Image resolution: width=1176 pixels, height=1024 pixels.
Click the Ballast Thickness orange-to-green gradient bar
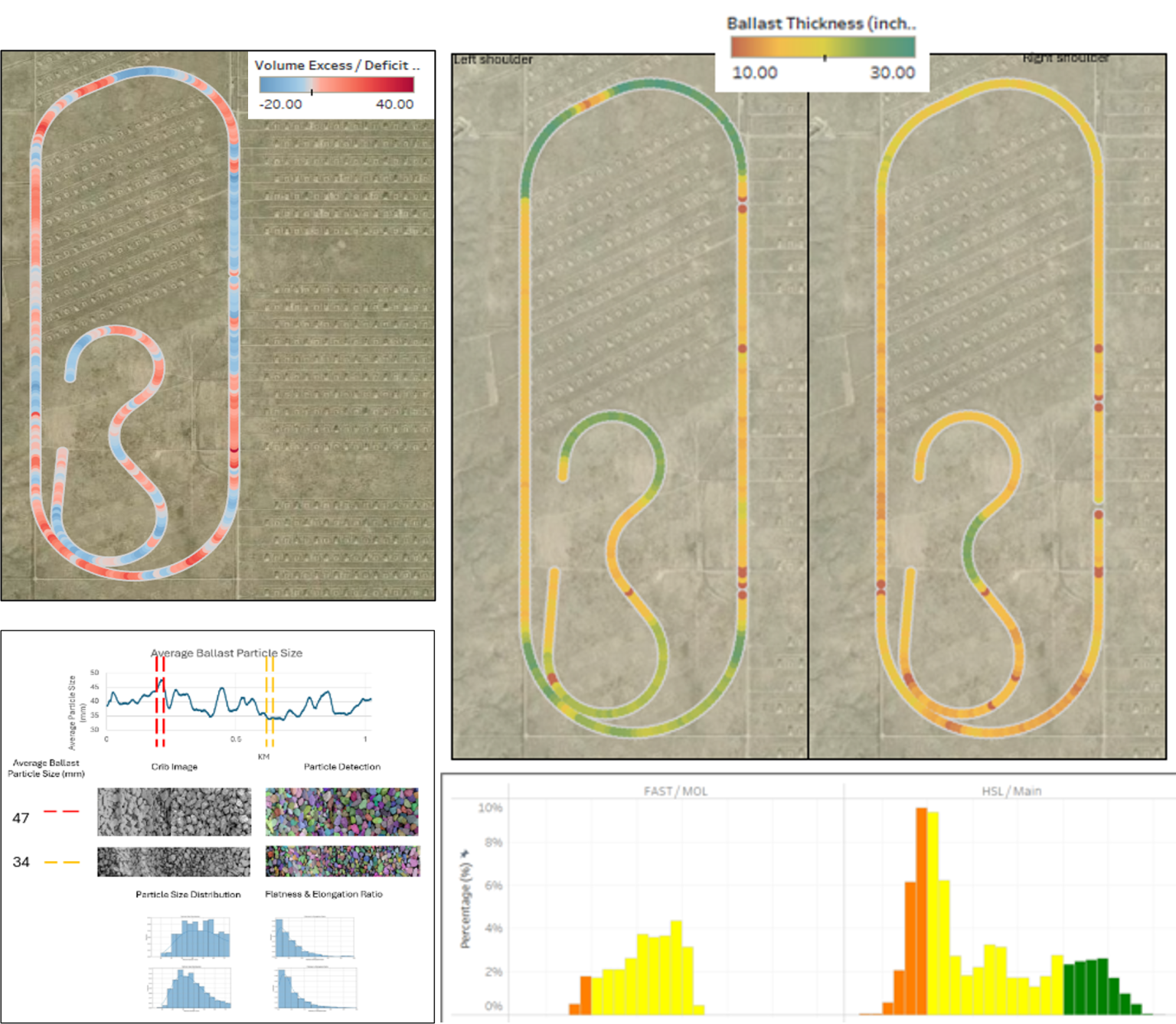(823, 47)
